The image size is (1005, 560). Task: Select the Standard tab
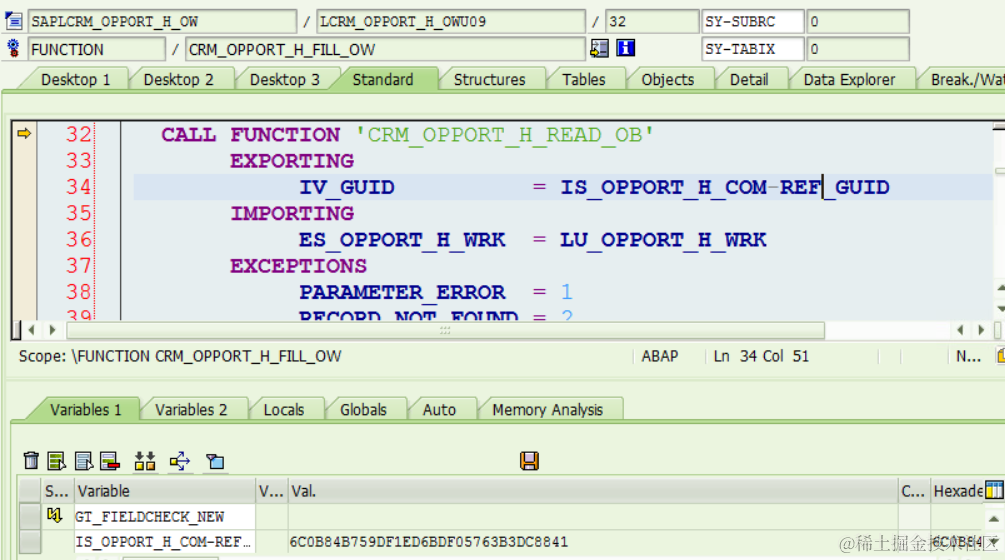tap(383, 79)
